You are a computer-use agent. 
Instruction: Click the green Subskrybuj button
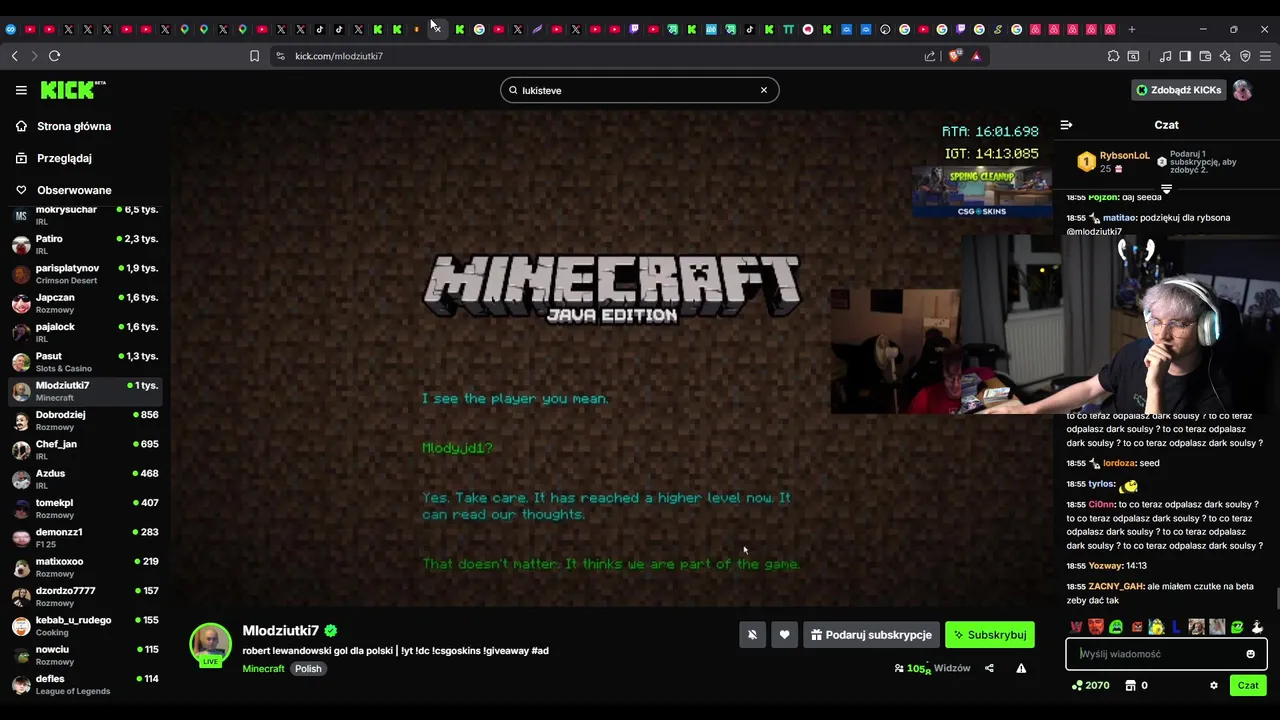click(990, 635)
